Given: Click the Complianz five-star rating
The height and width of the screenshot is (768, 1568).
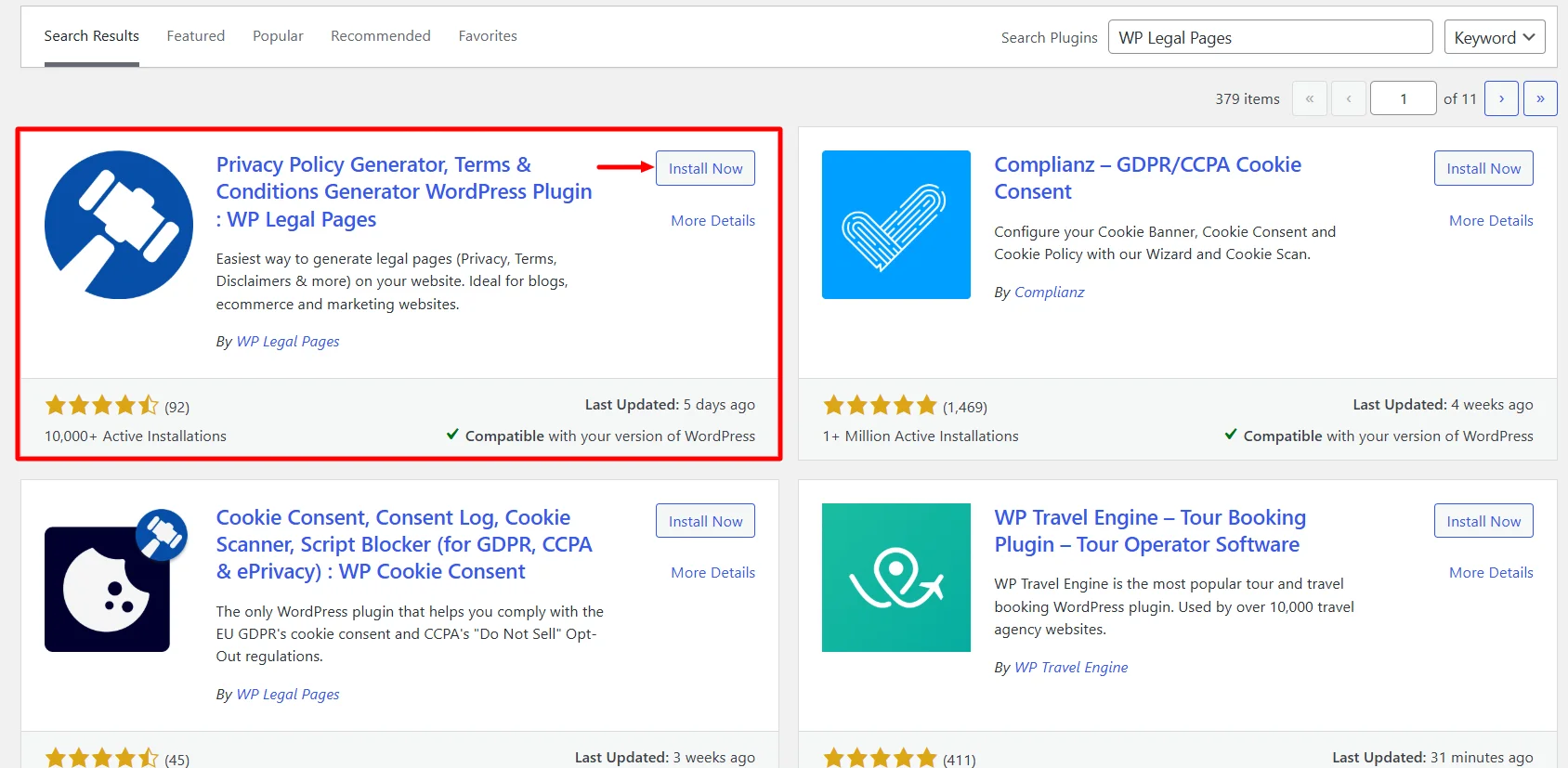Looking at the screenshot, I should click(880, 406).
